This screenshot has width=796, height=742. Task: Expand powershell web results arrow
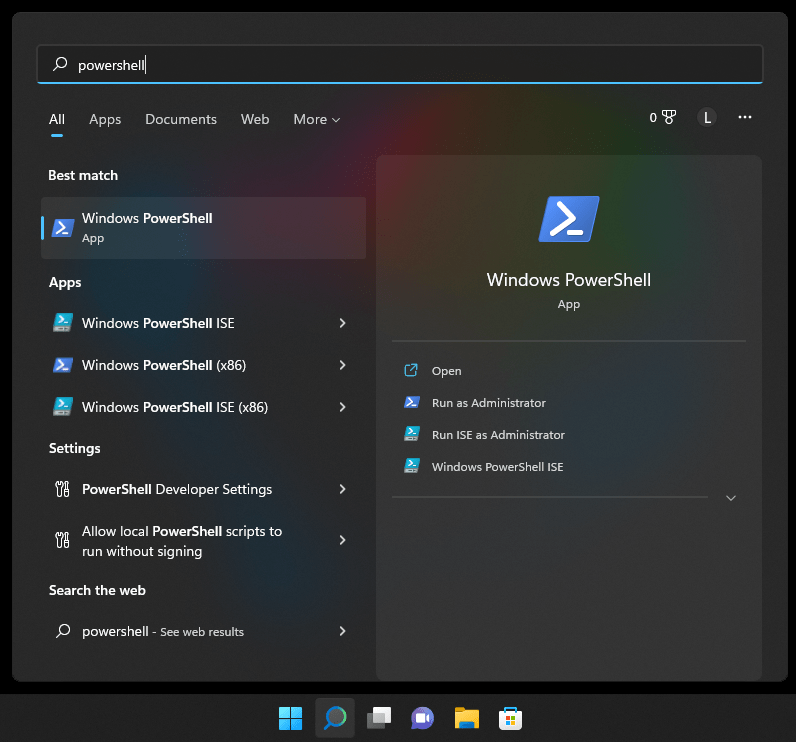pyautogui.click(x=343, y=631)
